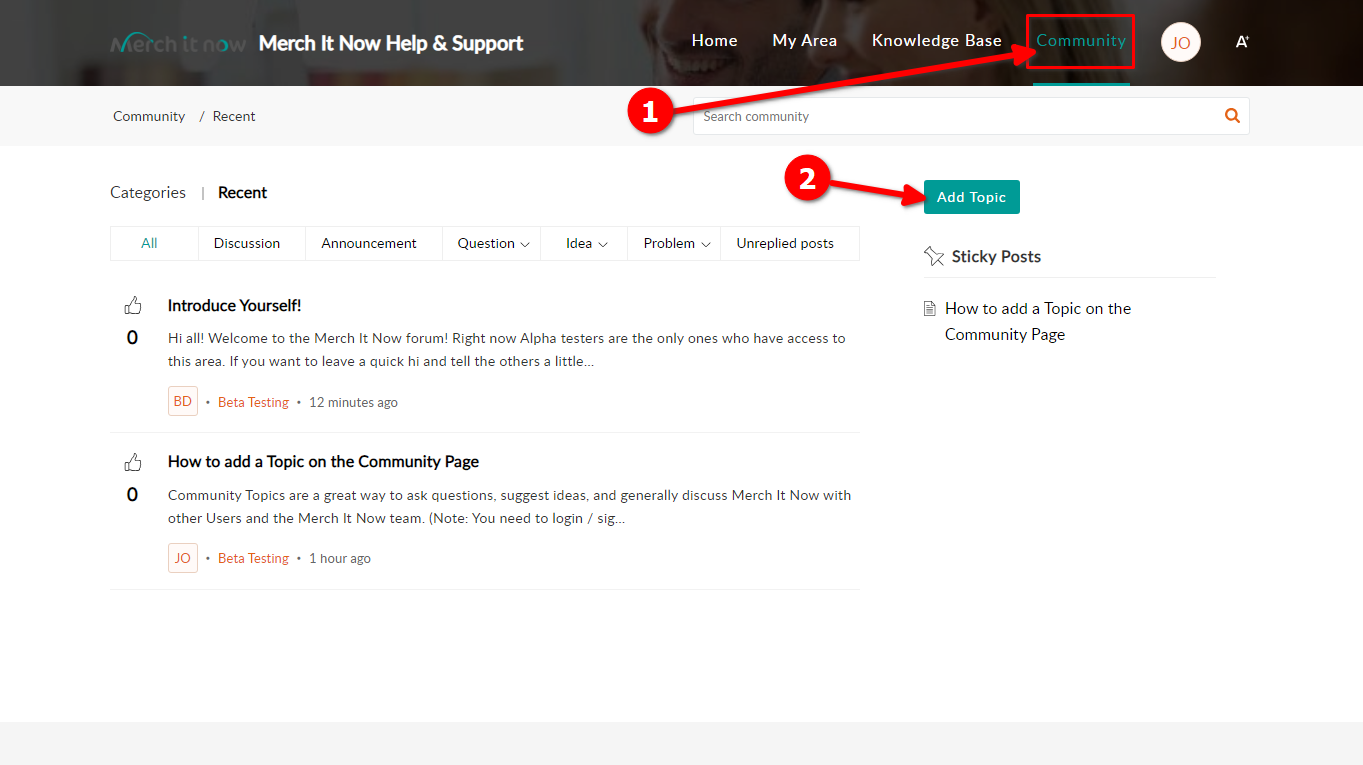This screenshot has height=765, width=1363.
Task: Open the Introduce Yourself! topic
Action: coord(235,306)
